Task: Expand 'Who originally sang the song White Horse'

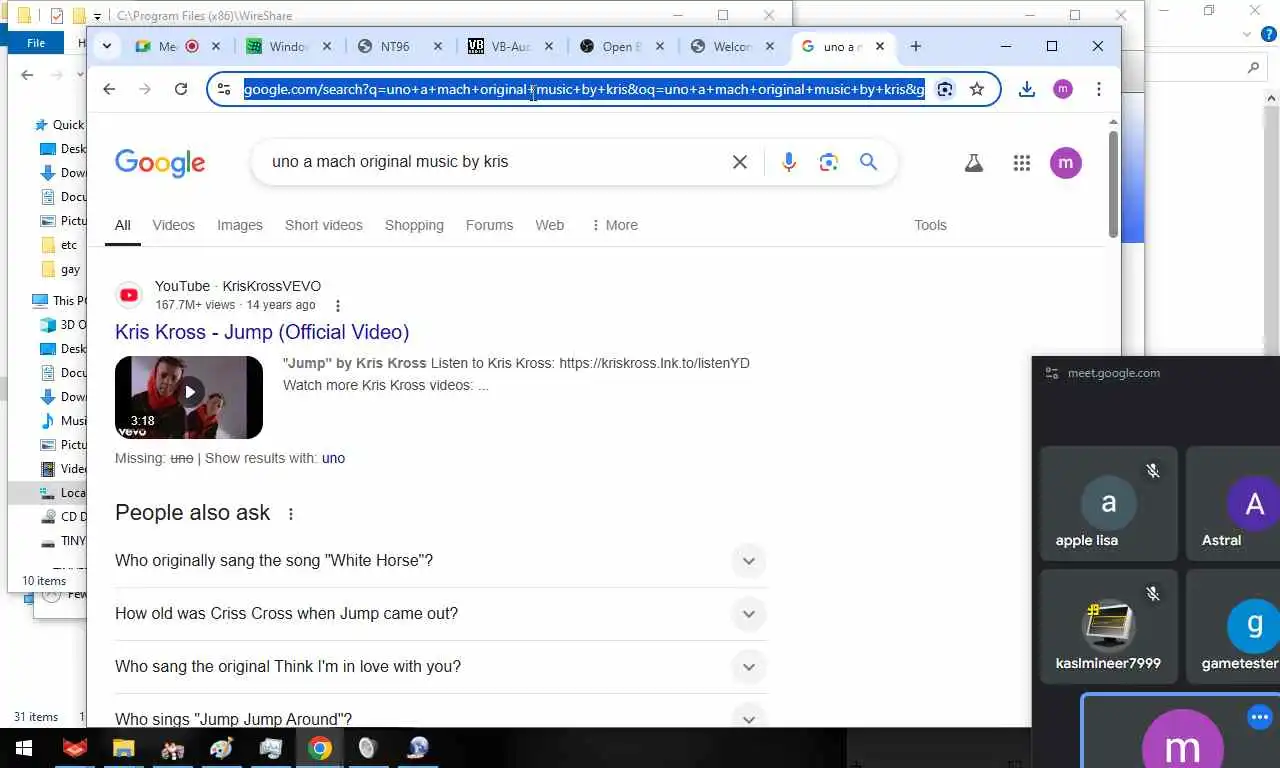Action: [441, 561]
